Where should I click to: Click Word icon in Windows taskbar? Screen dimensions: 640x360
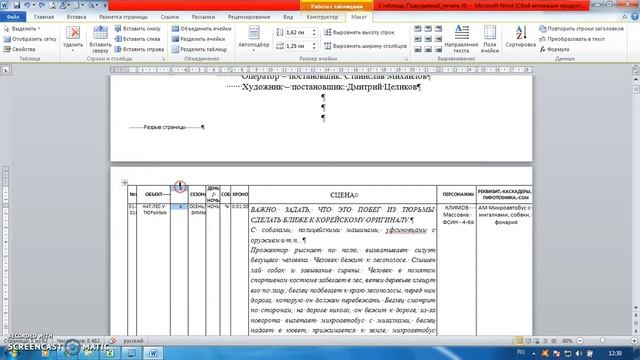click(x=153, y=353)
